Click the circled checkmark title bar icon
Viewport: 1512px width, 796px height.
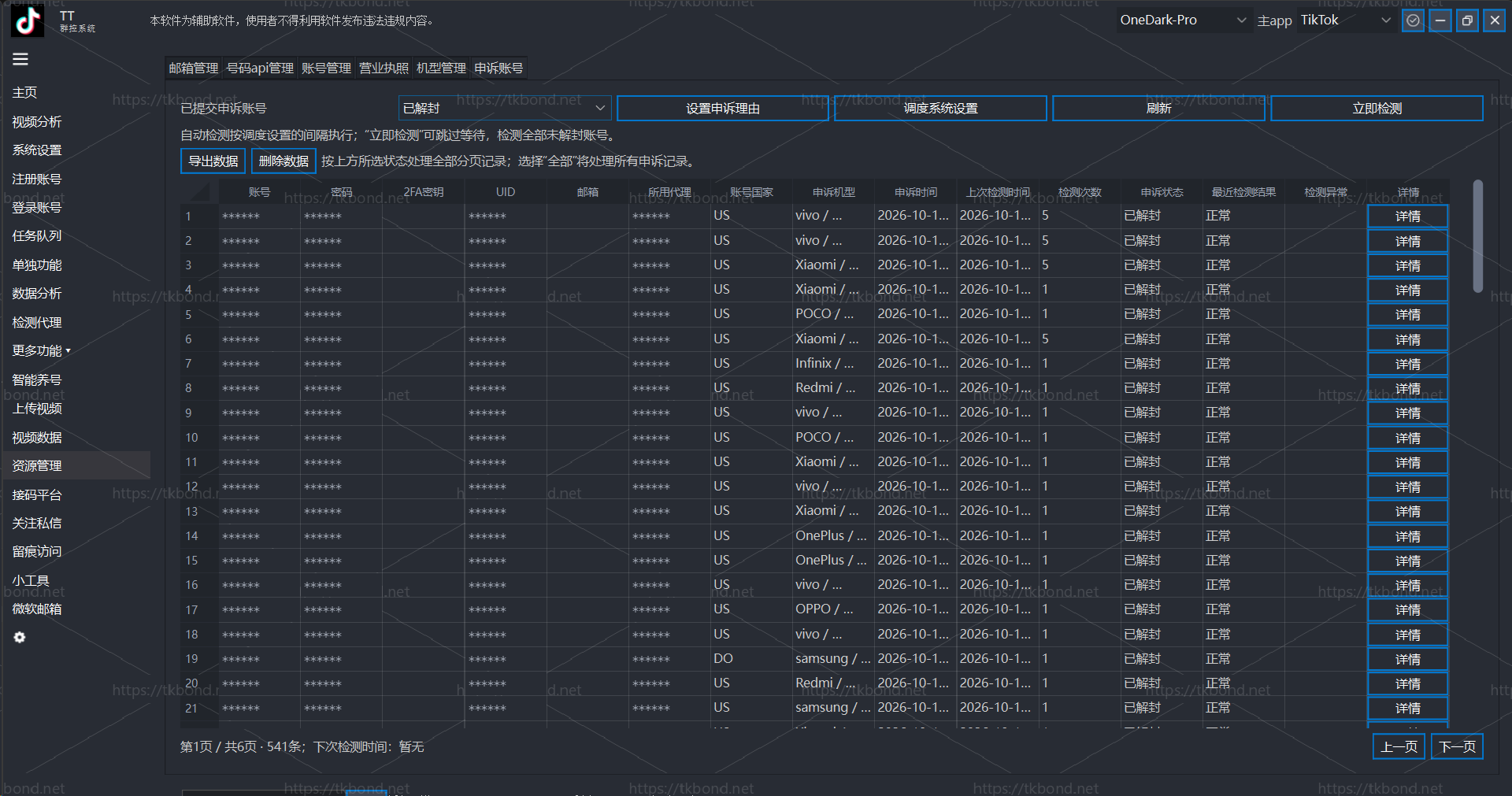(x=1414, y=20)
